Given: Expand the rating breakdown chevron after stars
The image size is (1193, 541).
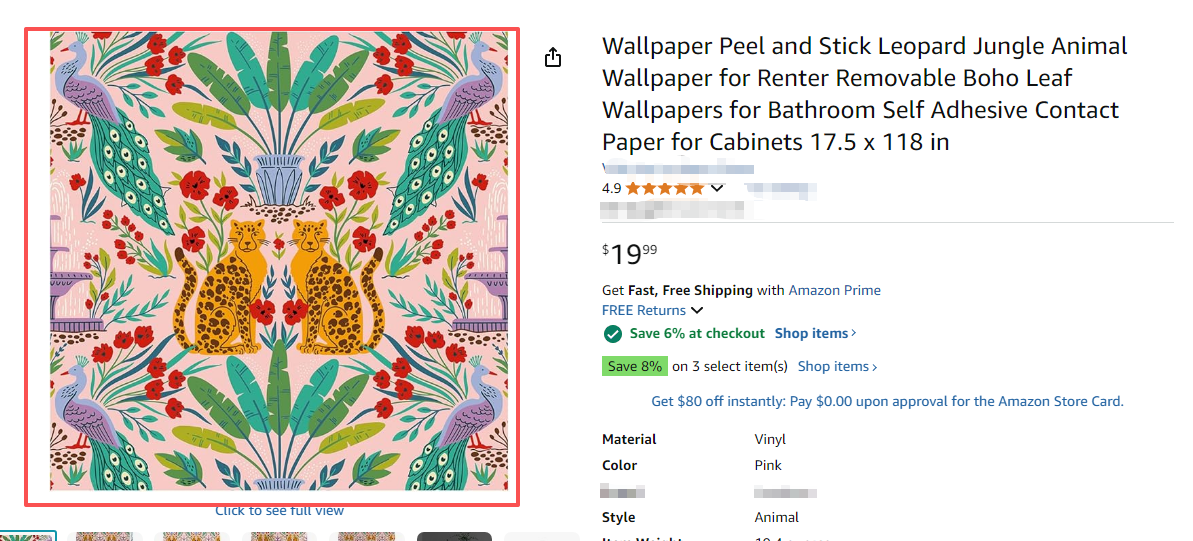Looking at the screenshot, I should tap(716, 188).
